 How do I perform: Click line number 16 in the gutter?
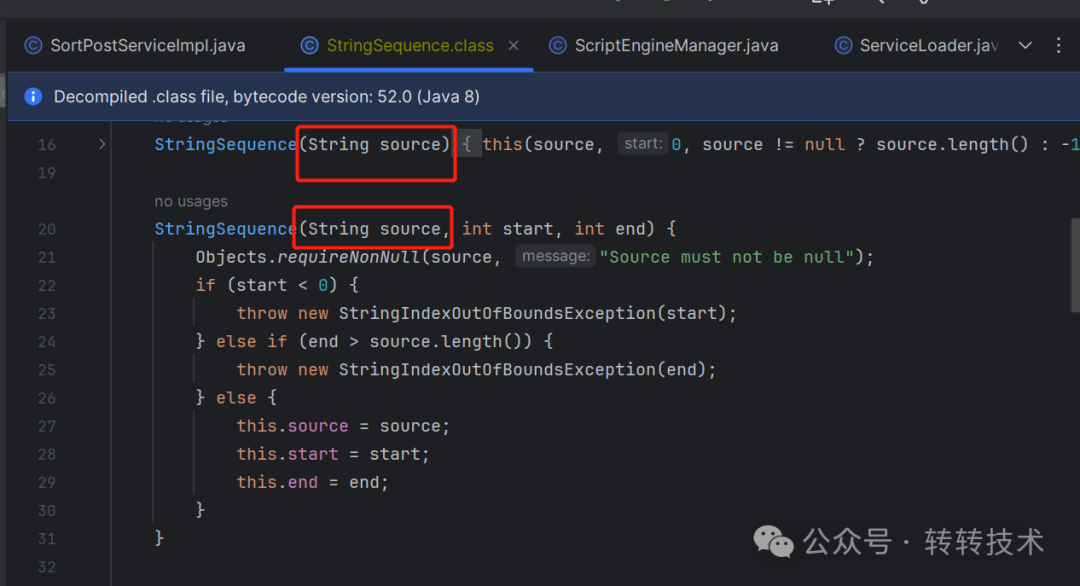47,145
